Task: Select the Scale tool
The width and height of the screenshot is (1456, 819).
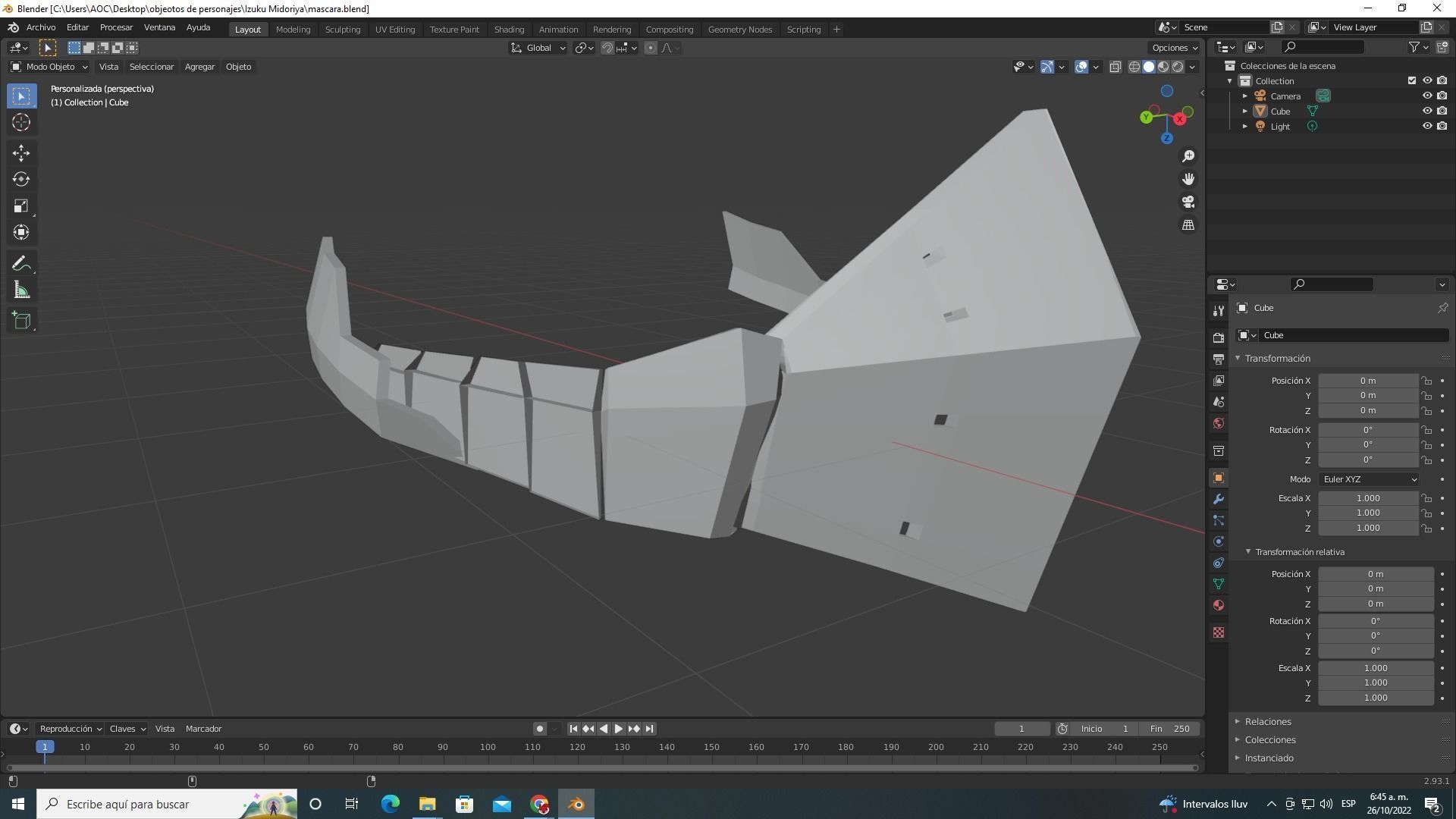Action: [x=21, y=206]
